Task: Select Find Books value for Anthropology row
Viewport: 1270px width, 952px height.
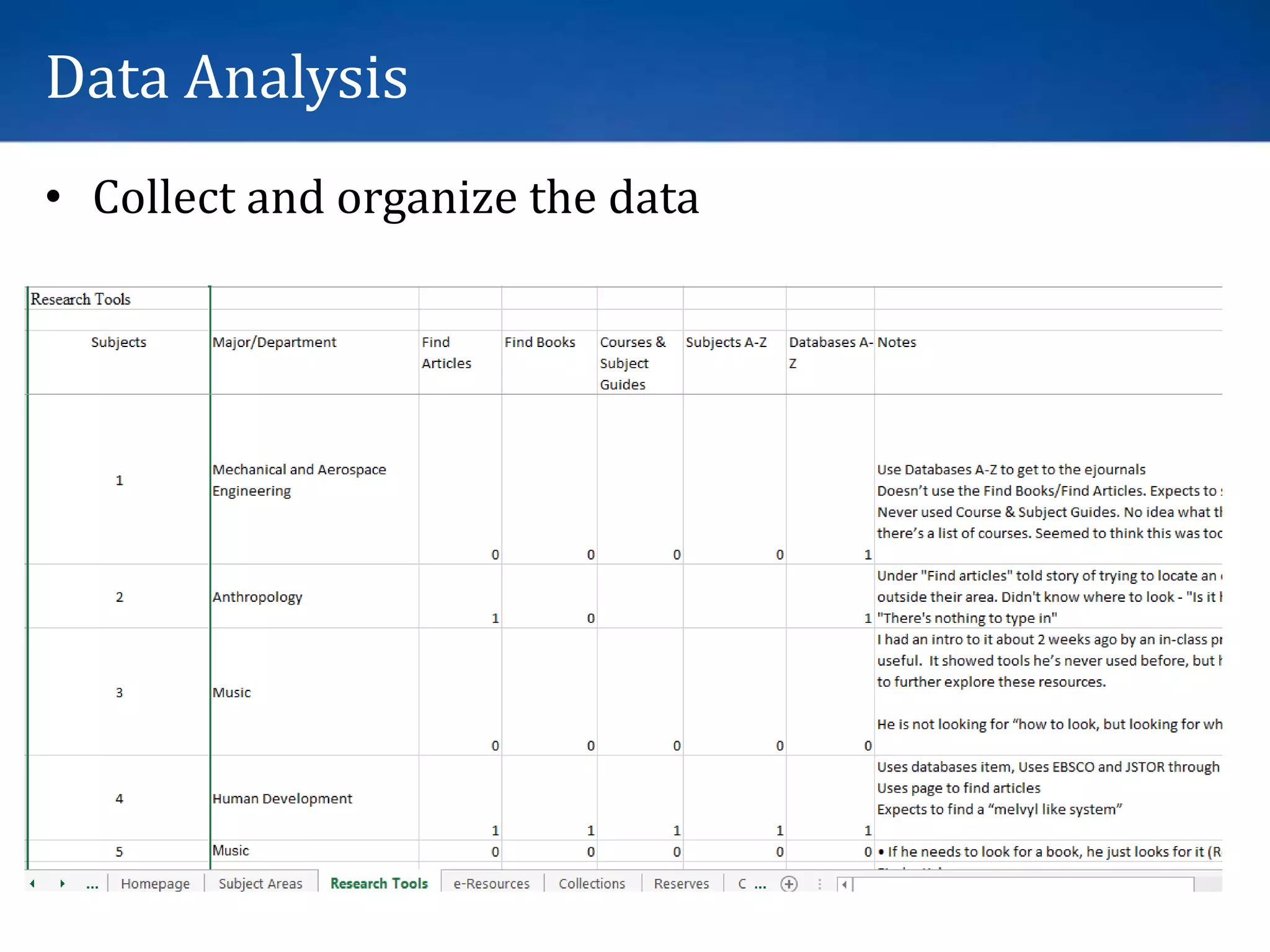Action: coord(549,596)
